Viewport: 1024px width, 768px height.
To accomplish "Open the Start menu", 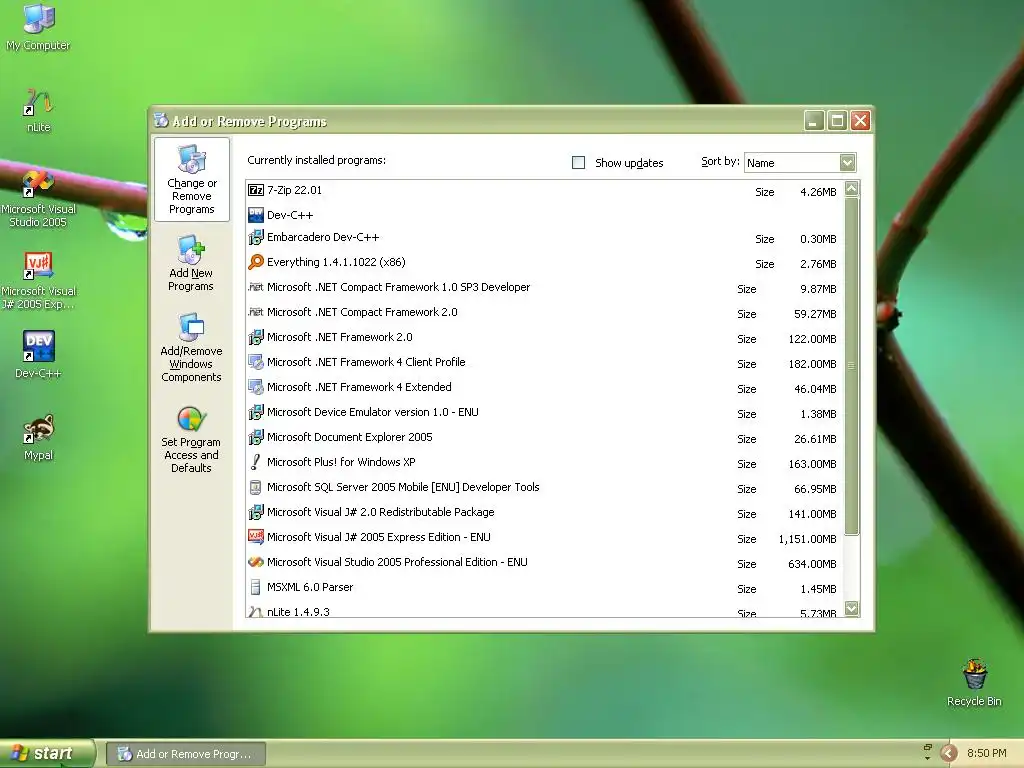I will tap(47, 753).
